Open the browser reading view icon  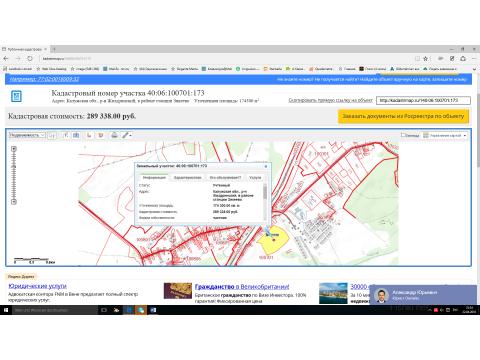(417, 58)
